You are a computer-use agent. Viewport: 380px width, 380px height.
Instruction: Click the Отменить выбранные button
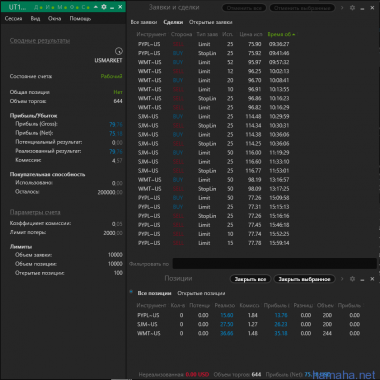302,8
